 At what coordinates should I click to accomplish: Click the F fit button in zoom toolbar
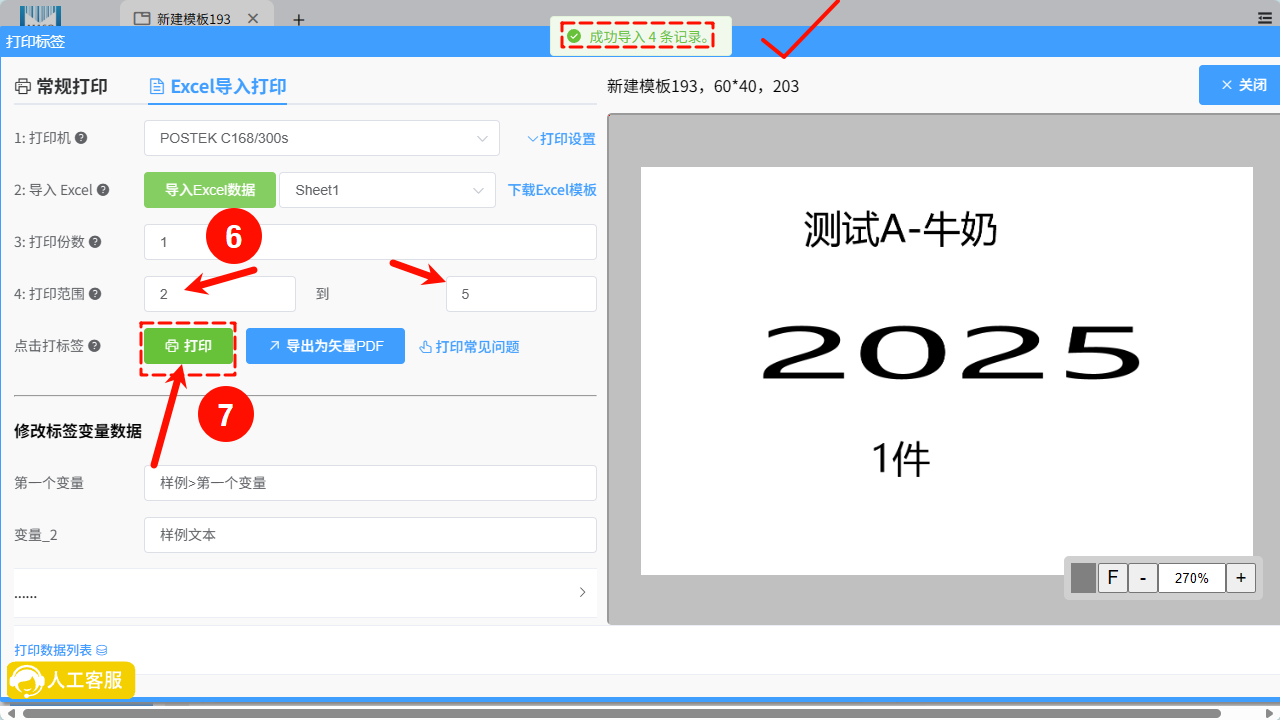[1112, 578]
